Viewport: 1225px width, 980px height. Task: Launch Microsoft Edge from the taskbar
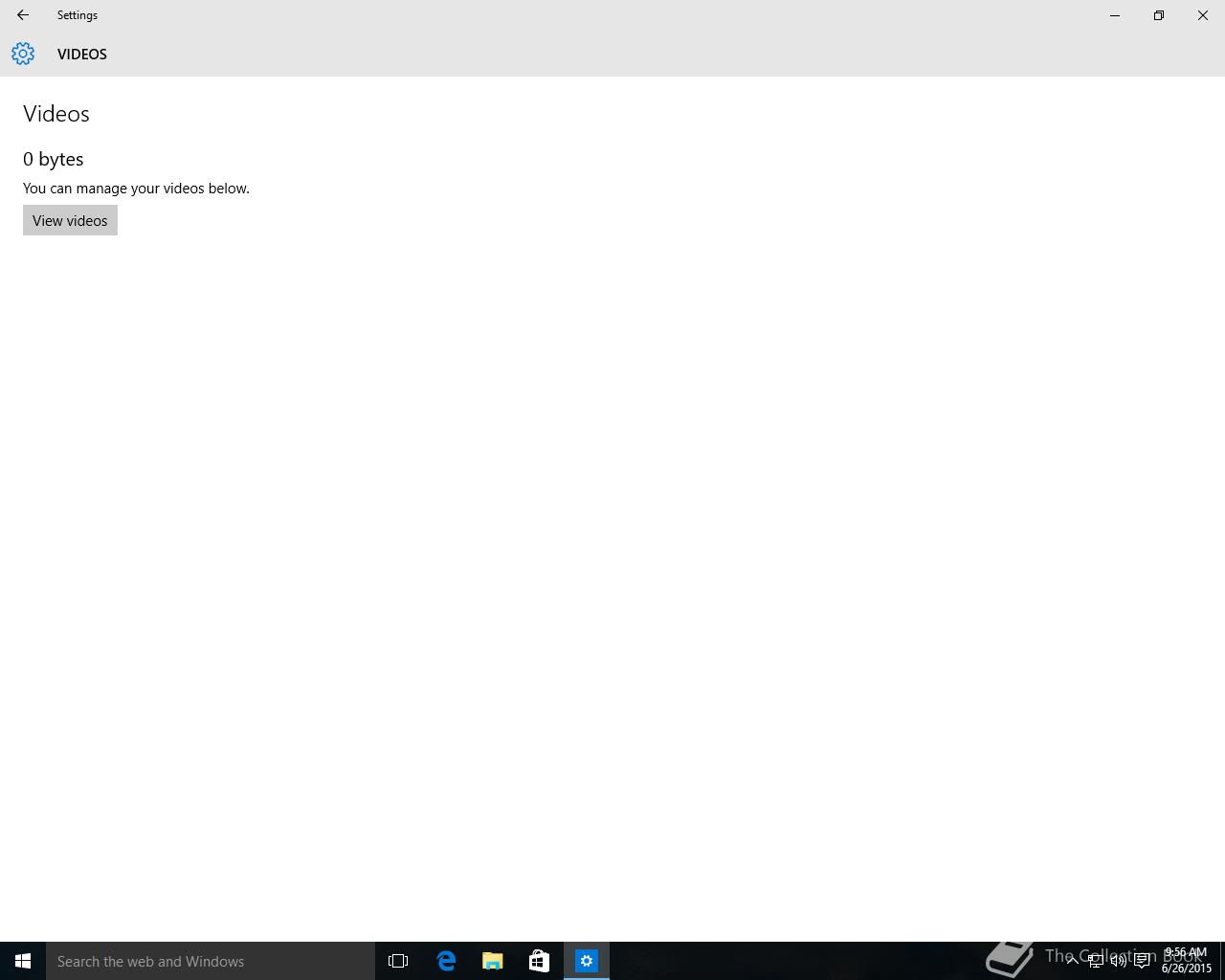point(446,961)
